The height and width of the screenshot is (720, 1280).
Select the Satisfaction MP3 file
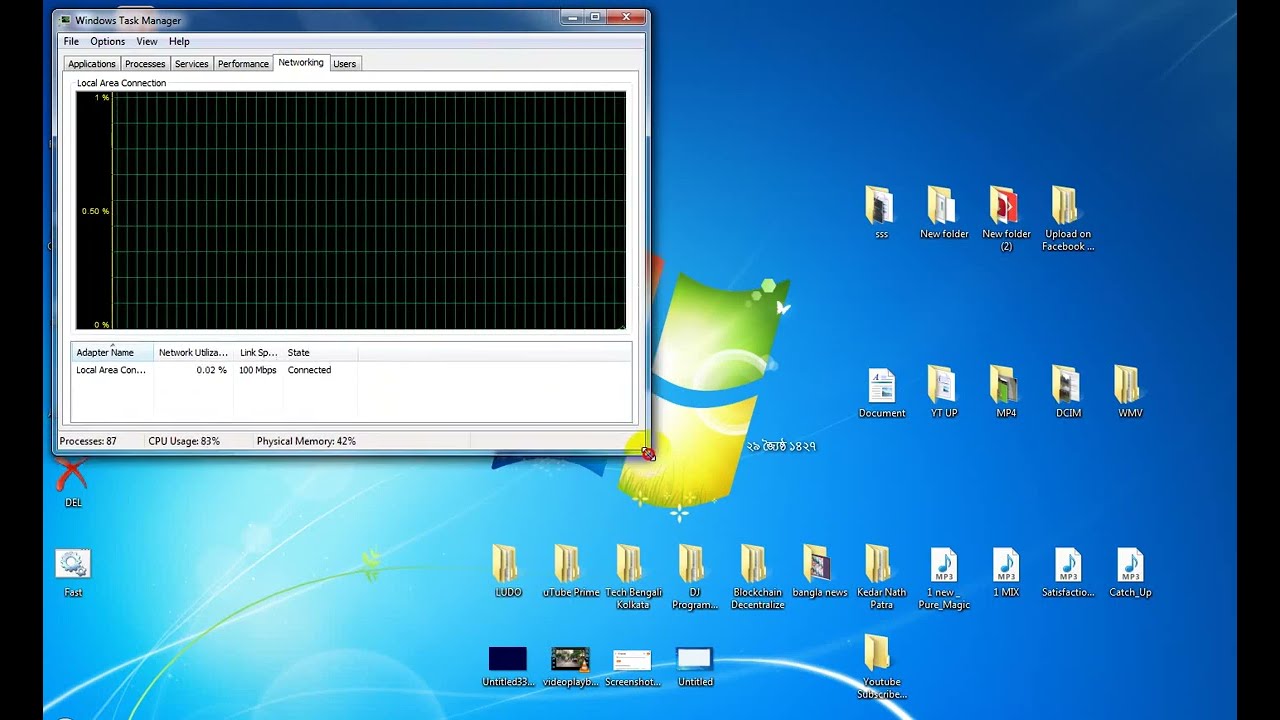tap(1068, 571)
